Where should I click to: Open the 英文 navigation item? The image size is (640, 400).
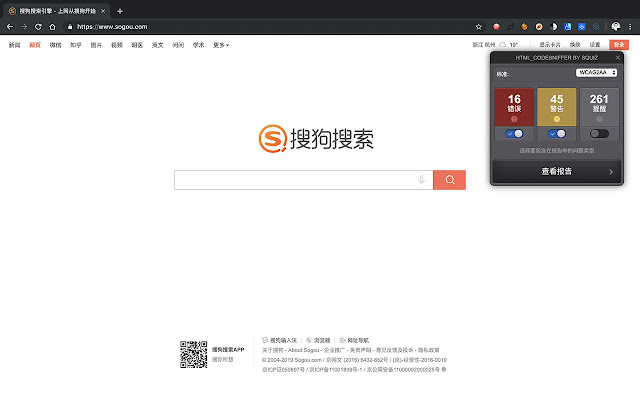pyautogui.click(x=158, y=45)
